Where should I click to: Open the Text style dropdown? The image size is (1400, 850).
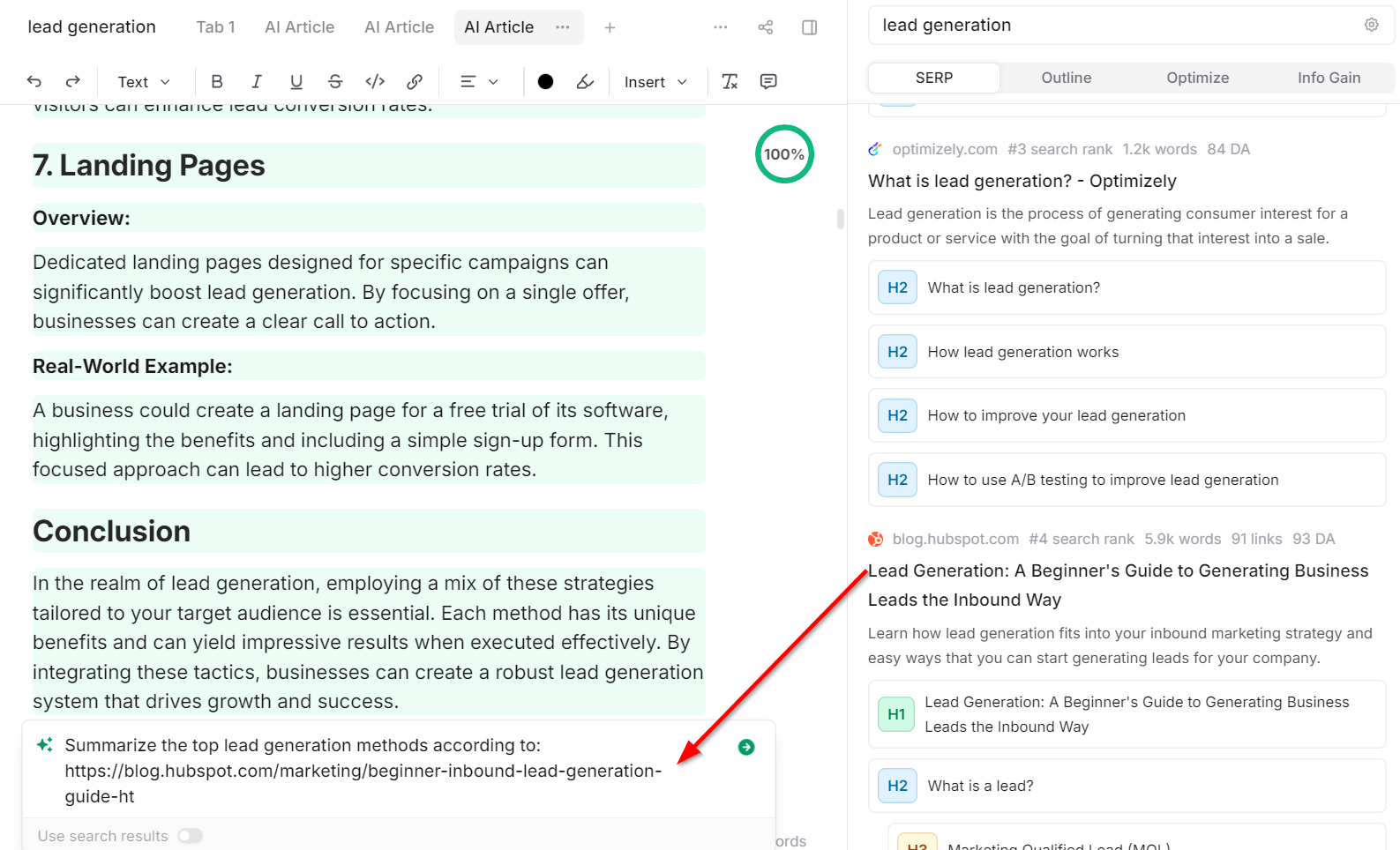coord(144,81)
